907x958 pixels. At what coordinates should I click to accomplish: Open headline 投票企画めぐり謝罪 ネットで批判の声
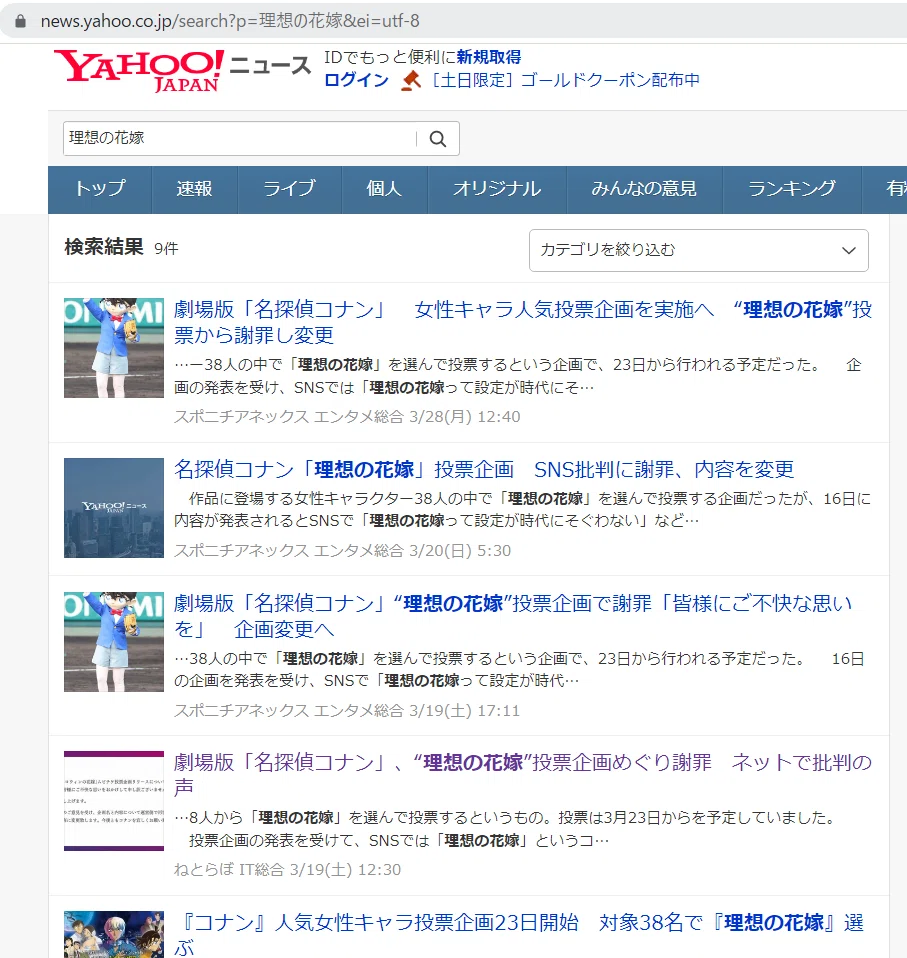523,775
